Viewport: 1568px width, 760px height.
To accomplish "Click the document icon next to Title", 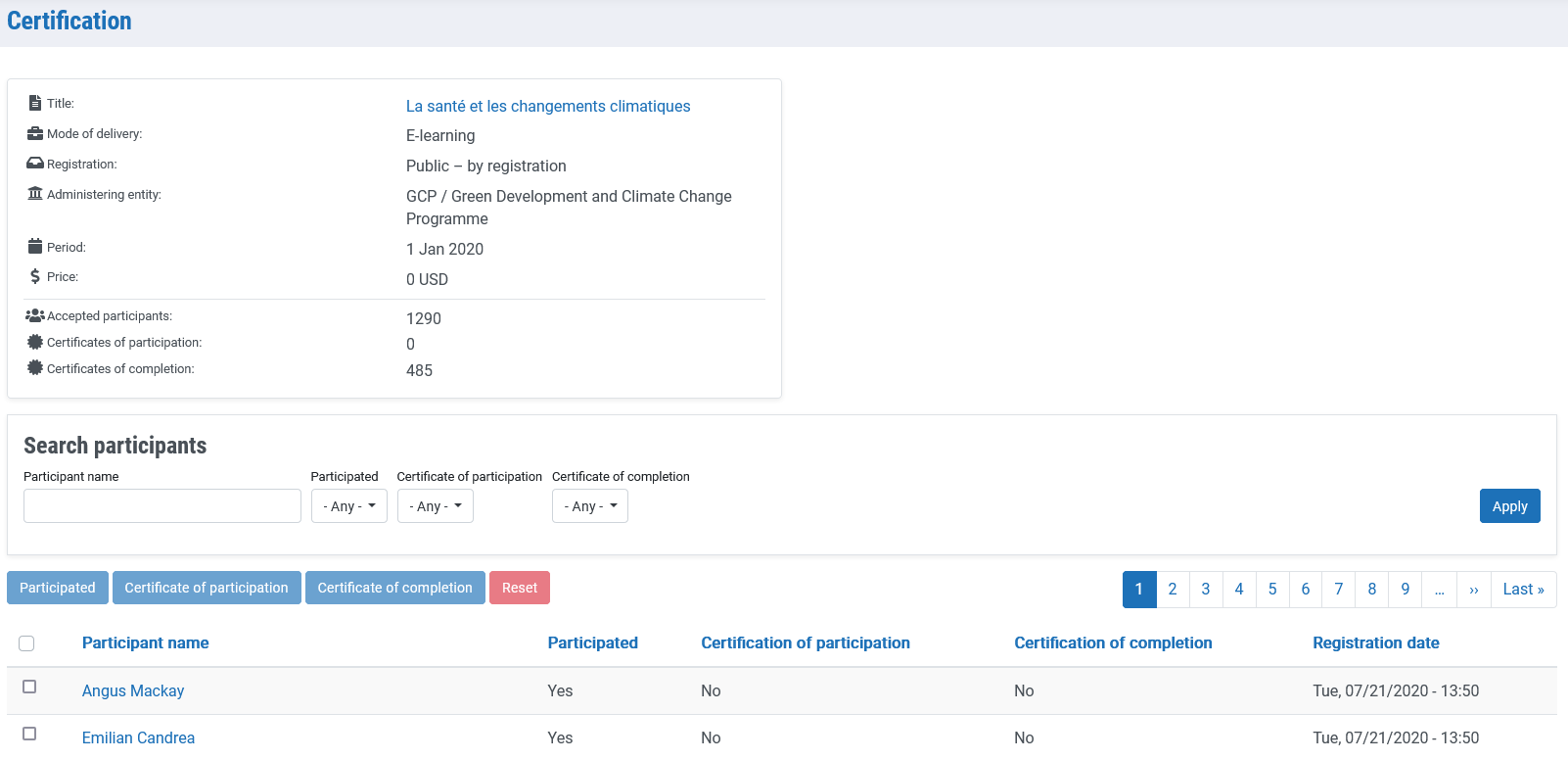I will click(x=35, y=103).
